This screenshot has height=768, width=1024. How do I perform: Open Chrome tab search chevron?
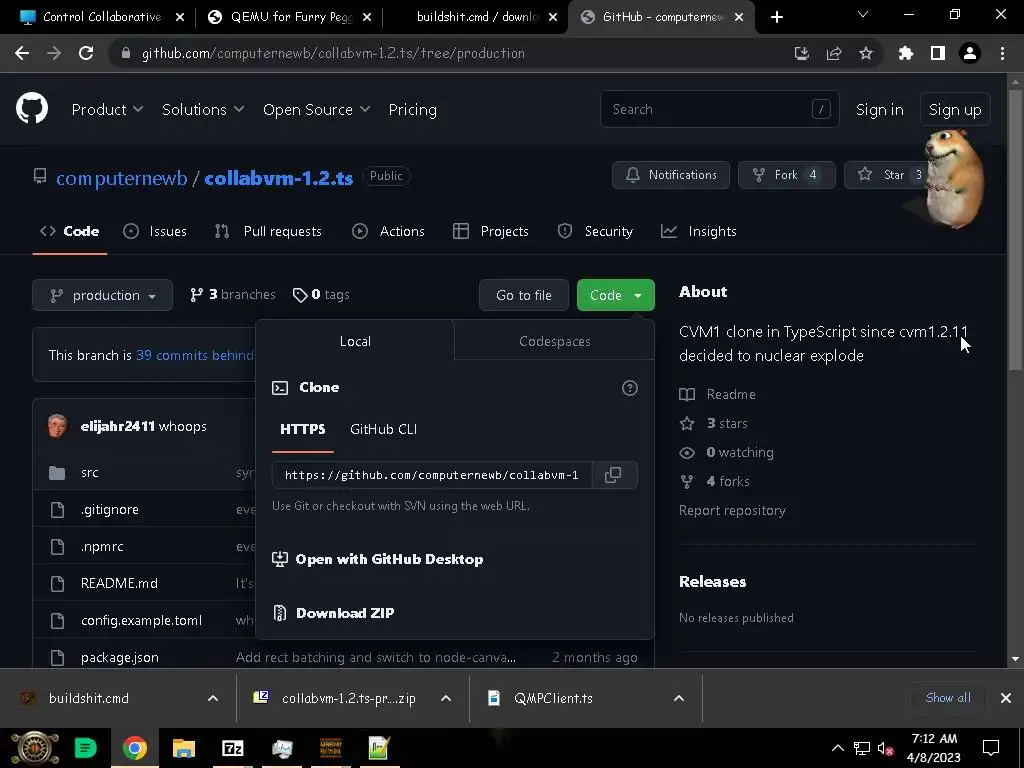863,14
